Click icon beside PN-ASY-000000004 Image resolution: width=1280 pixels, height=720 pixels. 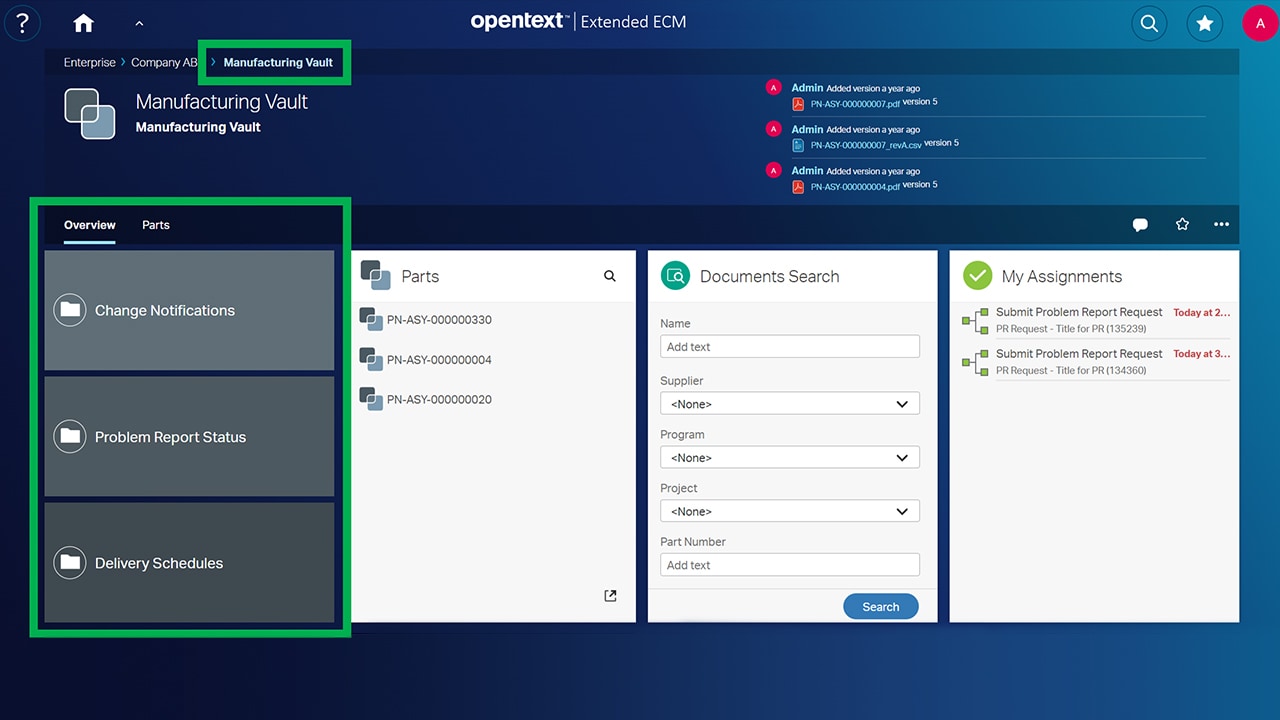[x=371, y=360]
